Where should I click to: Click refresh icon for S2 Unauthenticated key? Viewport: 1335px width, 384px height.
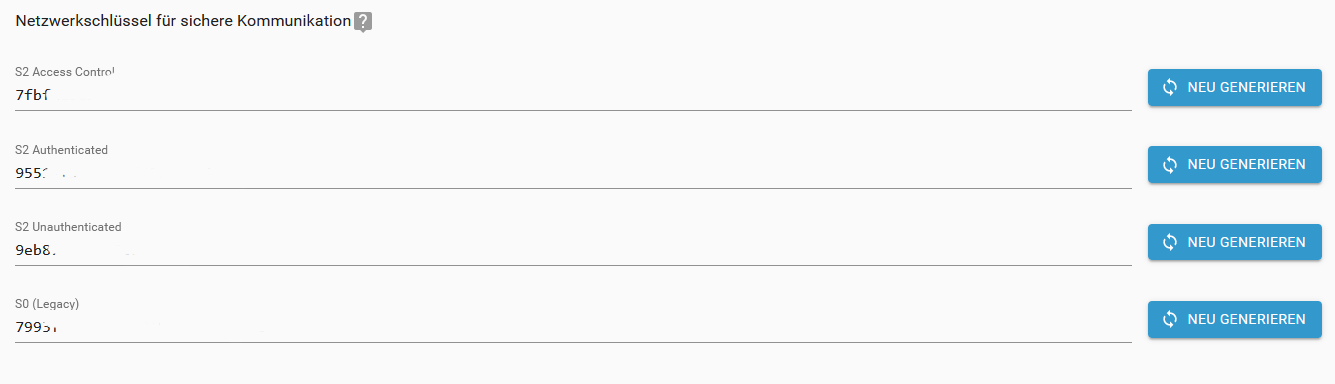(x=1170, y=242)
